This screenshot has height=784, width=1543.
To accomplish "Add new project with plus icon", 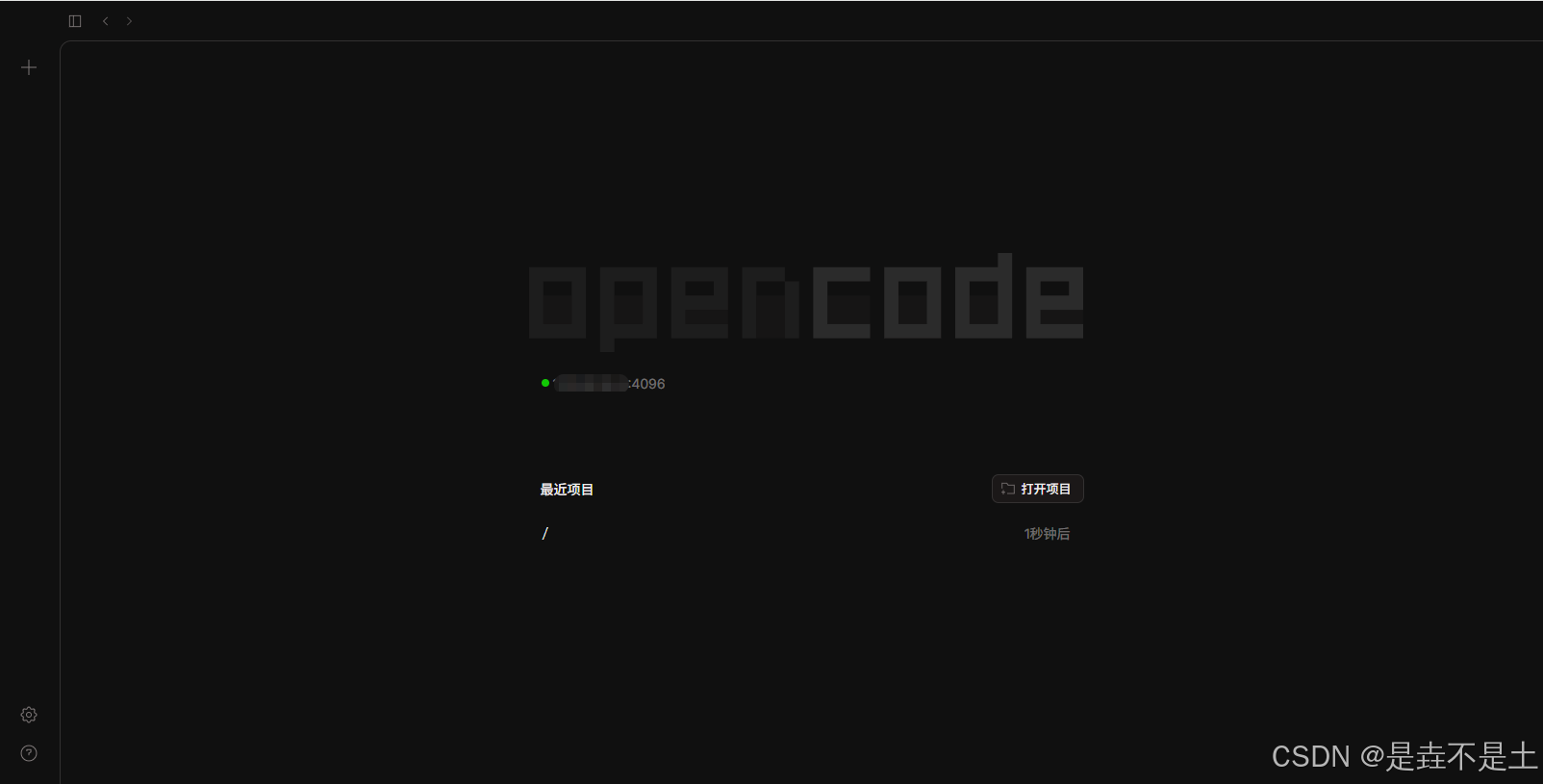I will pyautogui.click(x=29, y=67).
